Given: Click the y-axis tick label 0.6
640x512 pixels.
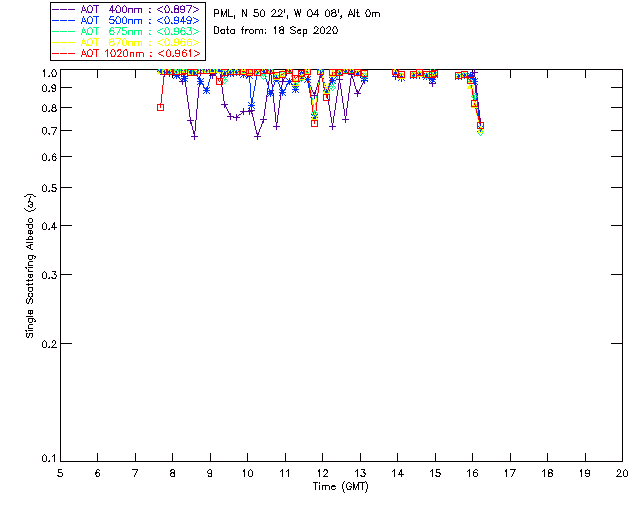Looking at the screenshot, I should point(49,157).
